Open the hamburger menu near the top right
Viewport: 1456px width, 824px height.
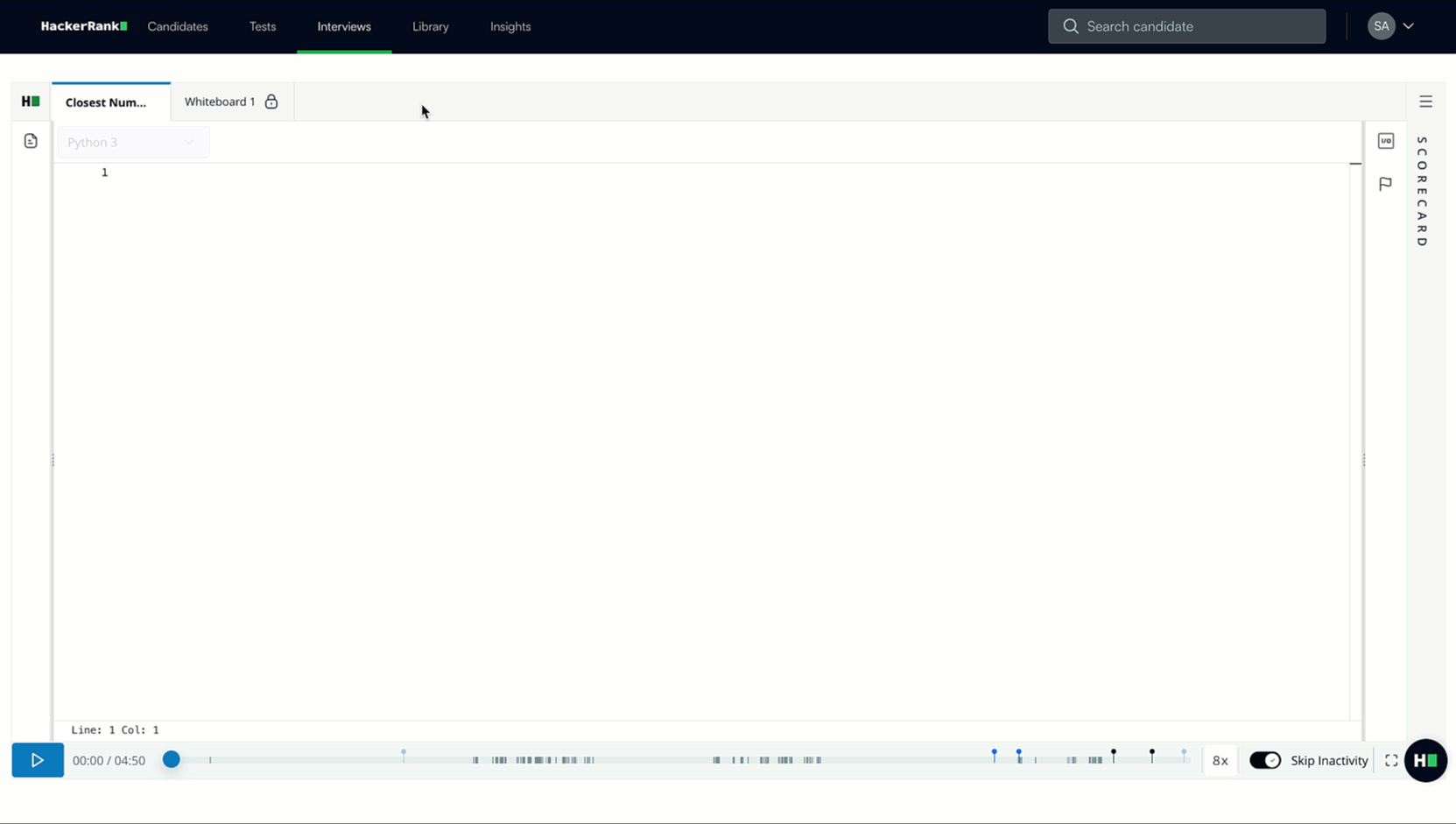pyautogui.click(x=1425, y=102)
